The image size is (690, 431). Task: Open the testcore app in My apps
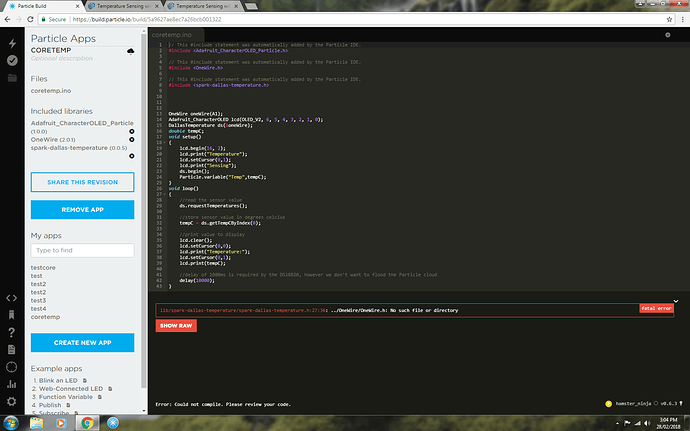tap(43, 268)
